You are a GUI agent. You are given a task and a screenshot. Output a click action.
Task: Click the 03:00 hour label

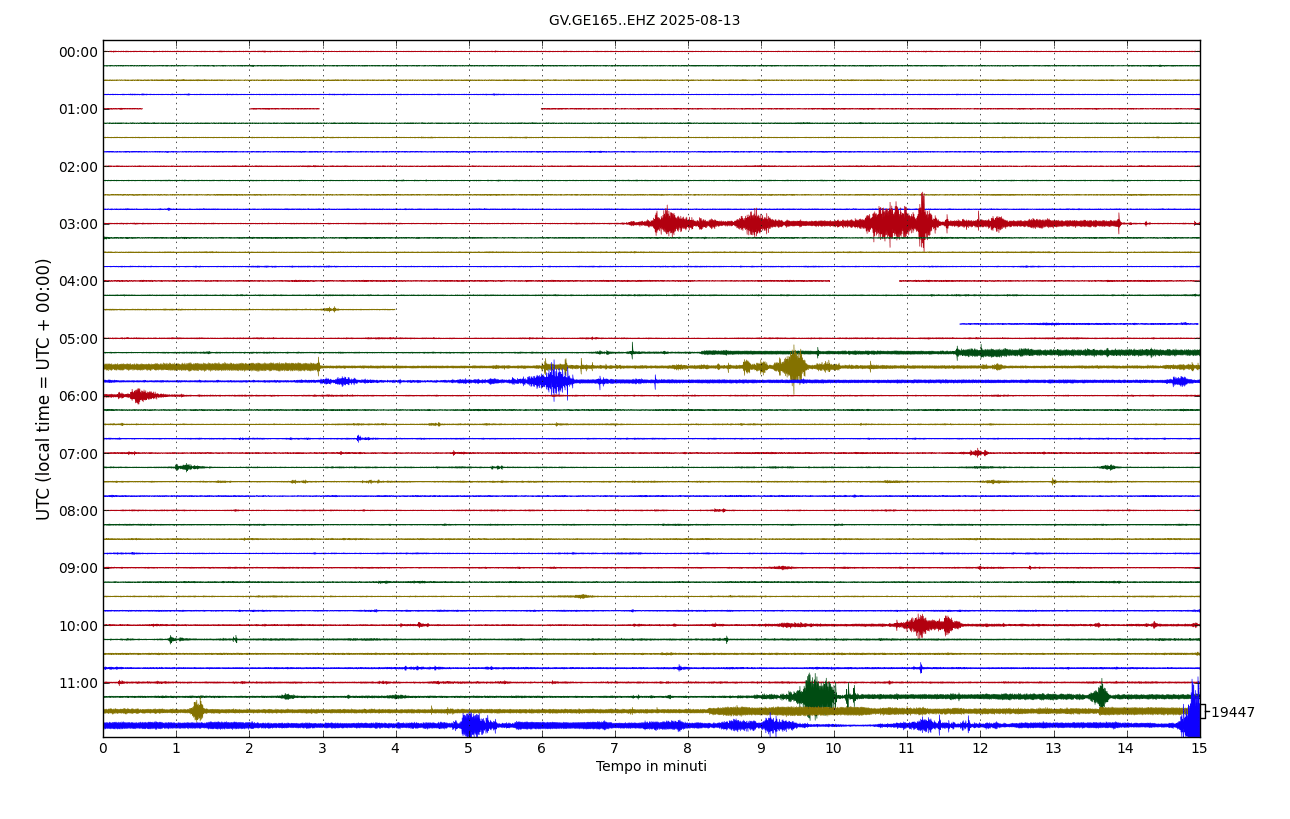78,224
